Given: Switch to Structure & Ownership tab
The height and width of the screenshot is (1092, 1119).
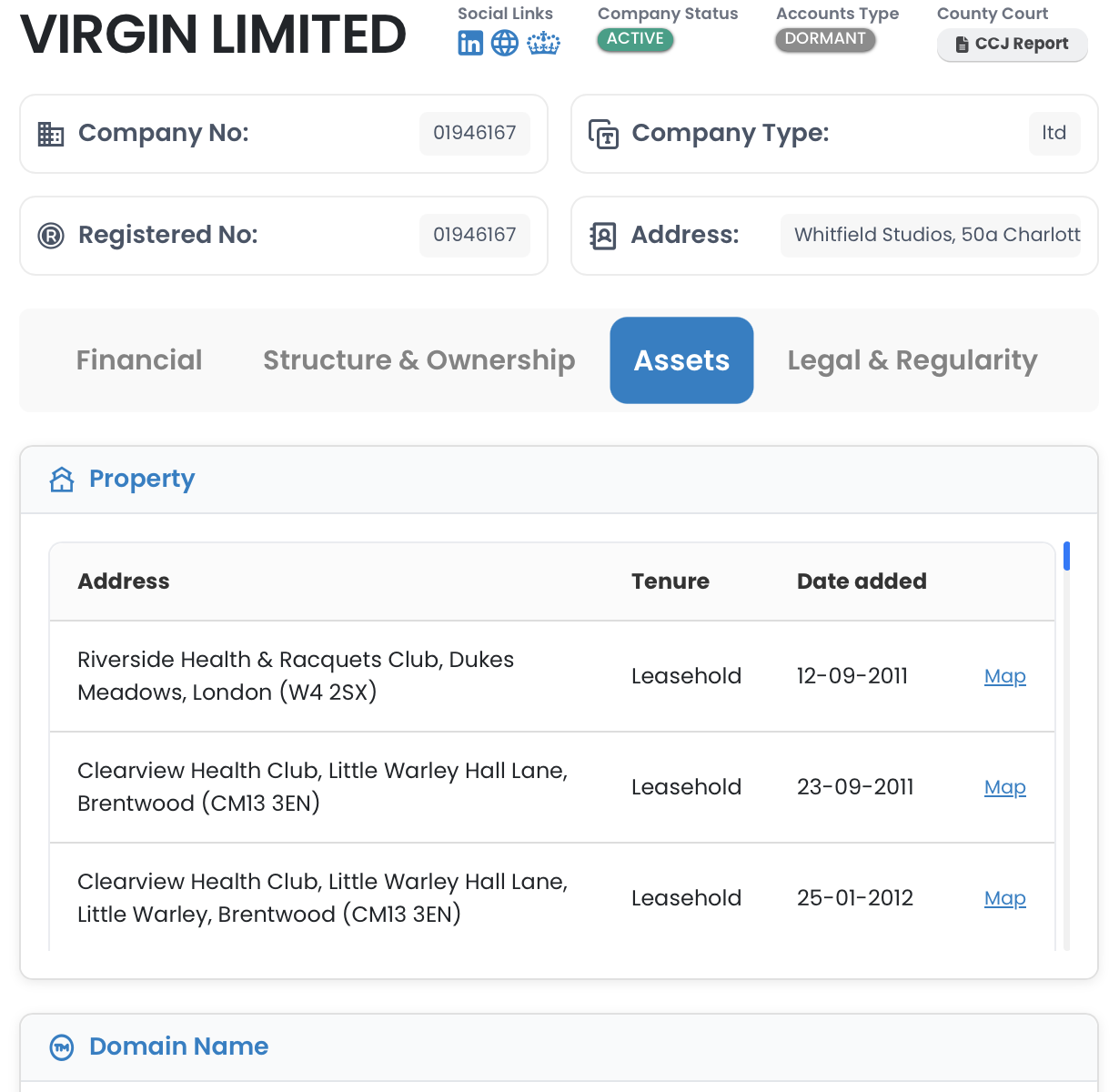Looking at the screenshot, I should tap(418, 360).
